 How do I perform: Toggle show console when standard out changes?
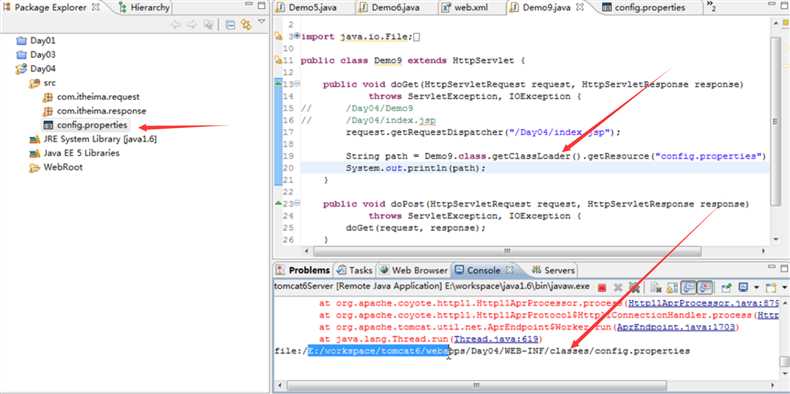point(688,288)
